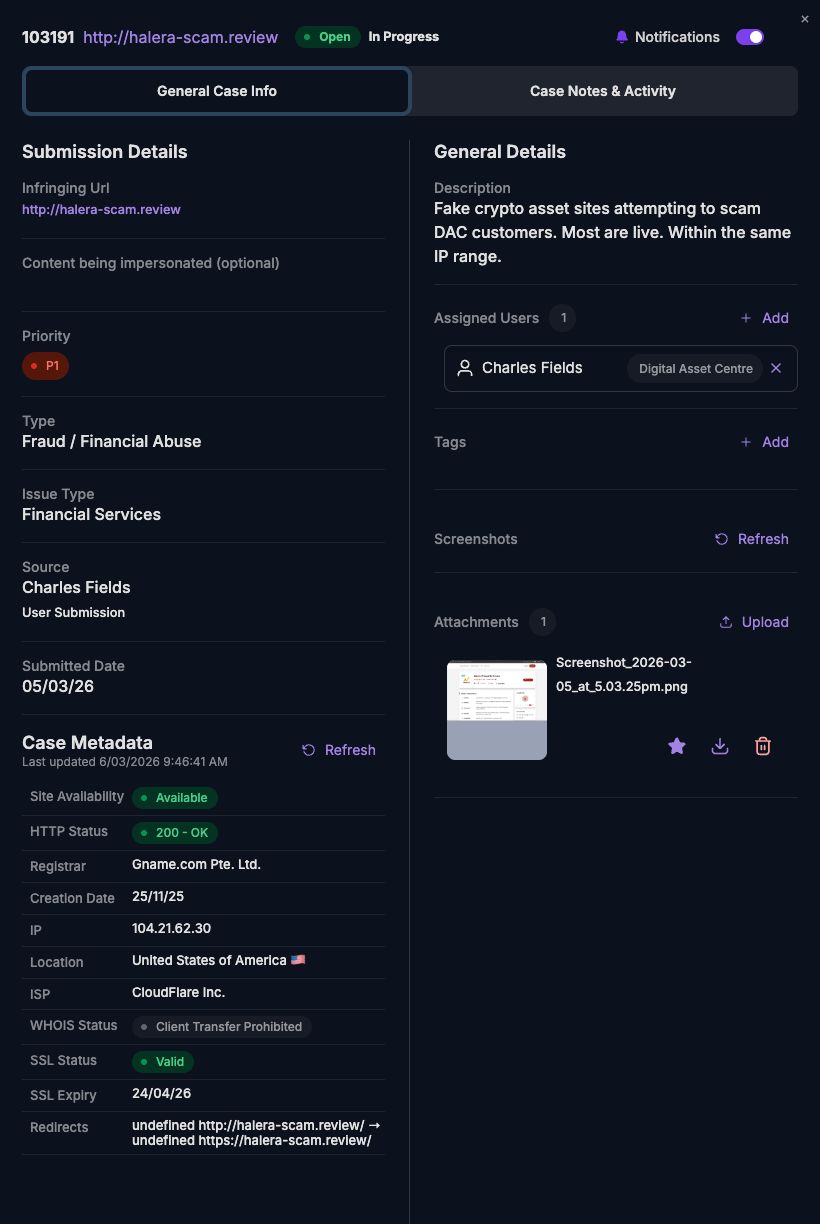
Task: Refresh the Screenshots section
Action: [752, 539]
